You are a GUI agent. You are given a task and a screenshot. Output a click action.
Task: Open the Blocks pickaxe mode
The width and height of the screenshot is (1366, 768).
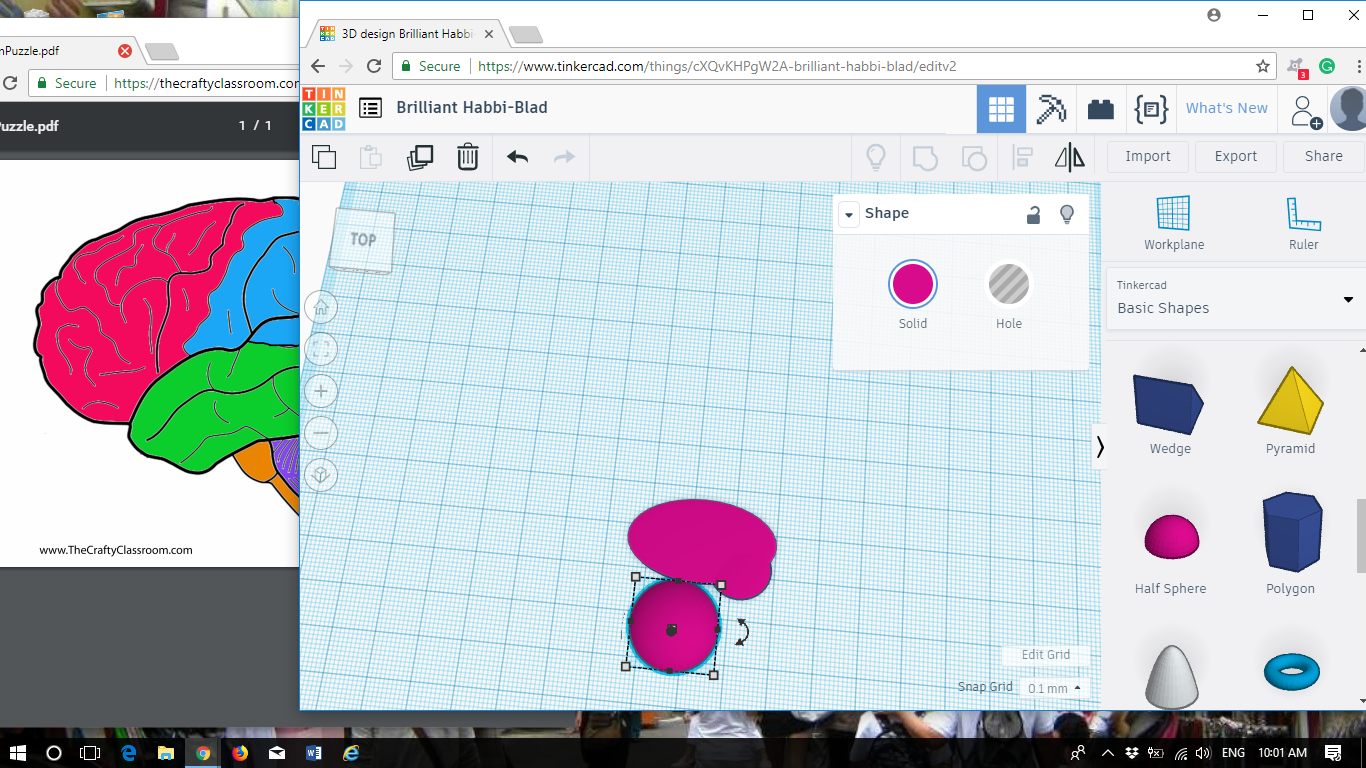[1051, 108]
